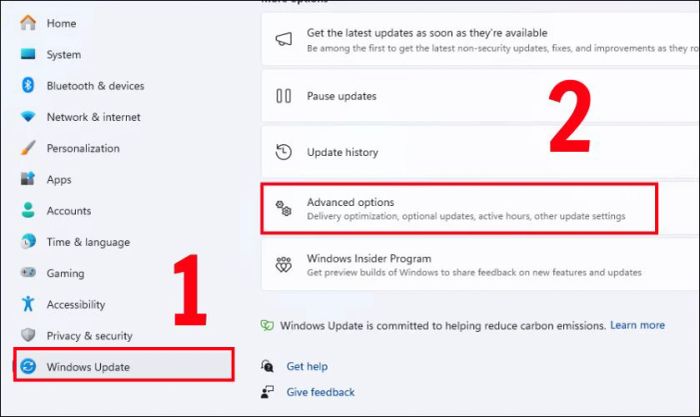Click the Give feedback link
700x417 pixels.
click(321, 392)
